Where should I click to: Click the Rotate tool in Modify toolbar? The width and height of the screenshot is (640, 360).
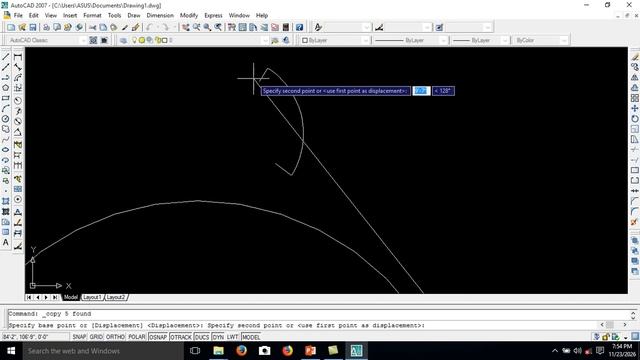coord(635,119)
